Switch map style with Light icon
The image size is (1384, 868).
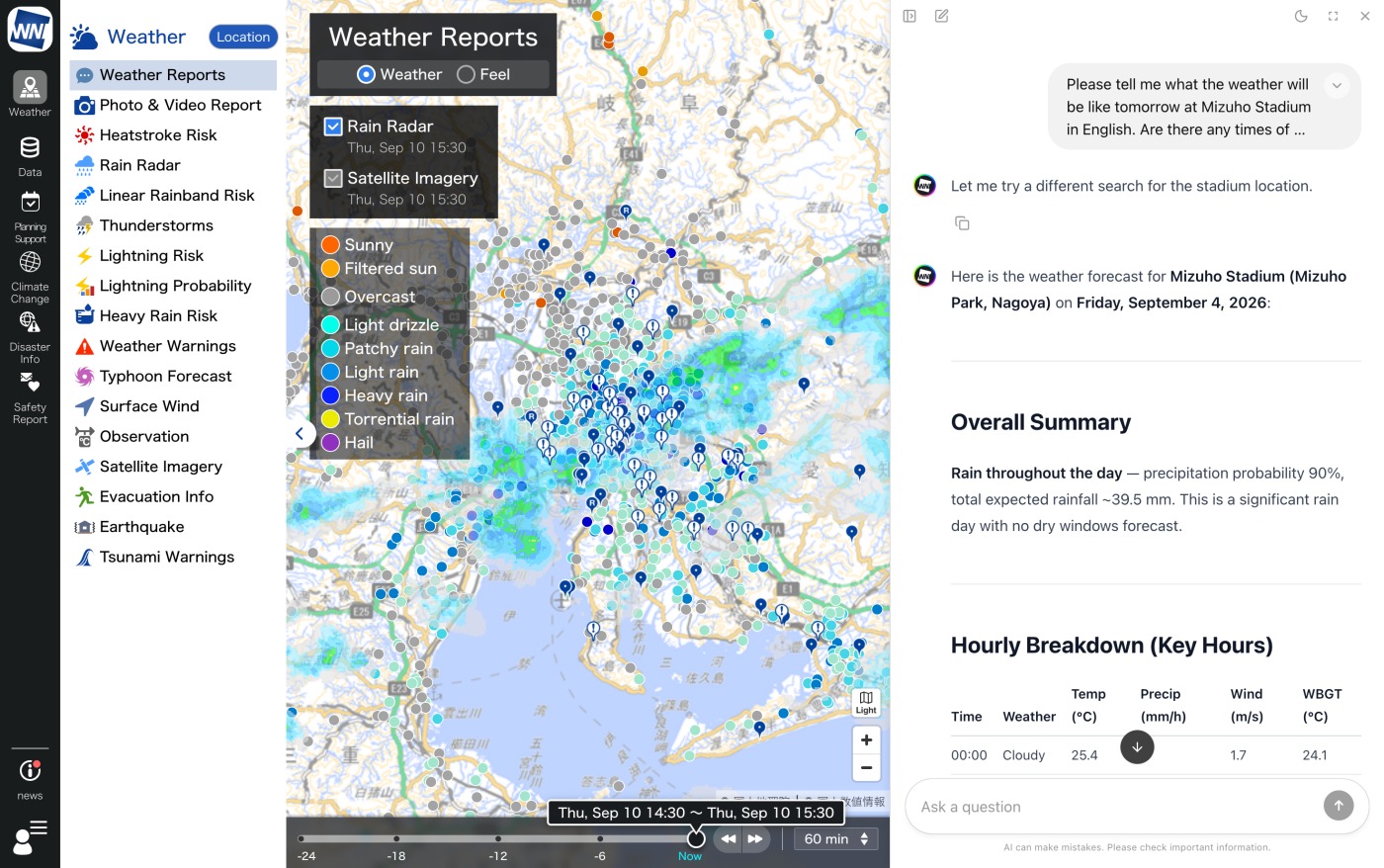pyautogui.click(x=866, y=702)
